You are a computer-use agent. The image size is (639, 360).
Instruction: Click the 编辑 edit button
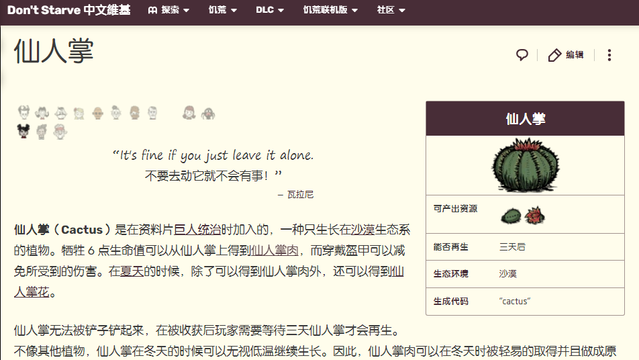[x=566, y=55]
